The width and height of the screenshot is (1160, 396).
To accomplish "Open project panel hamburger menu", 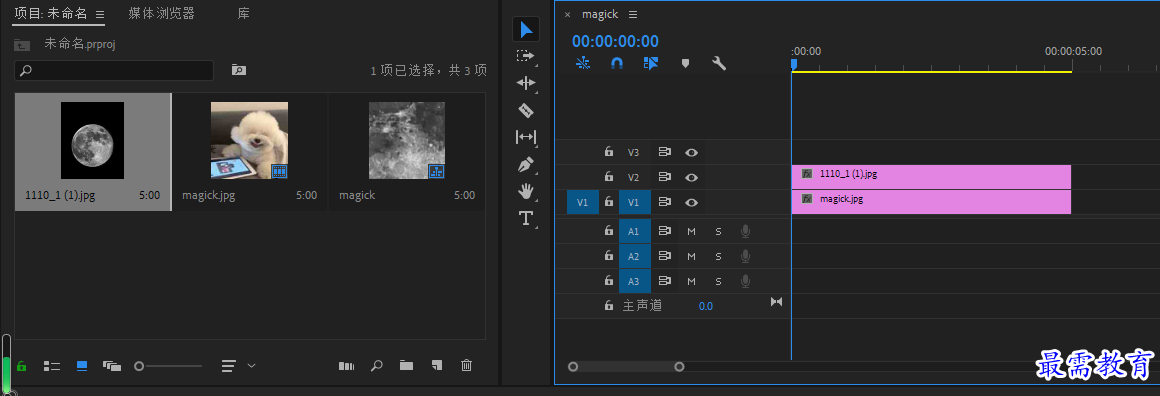I will (100, 14).
